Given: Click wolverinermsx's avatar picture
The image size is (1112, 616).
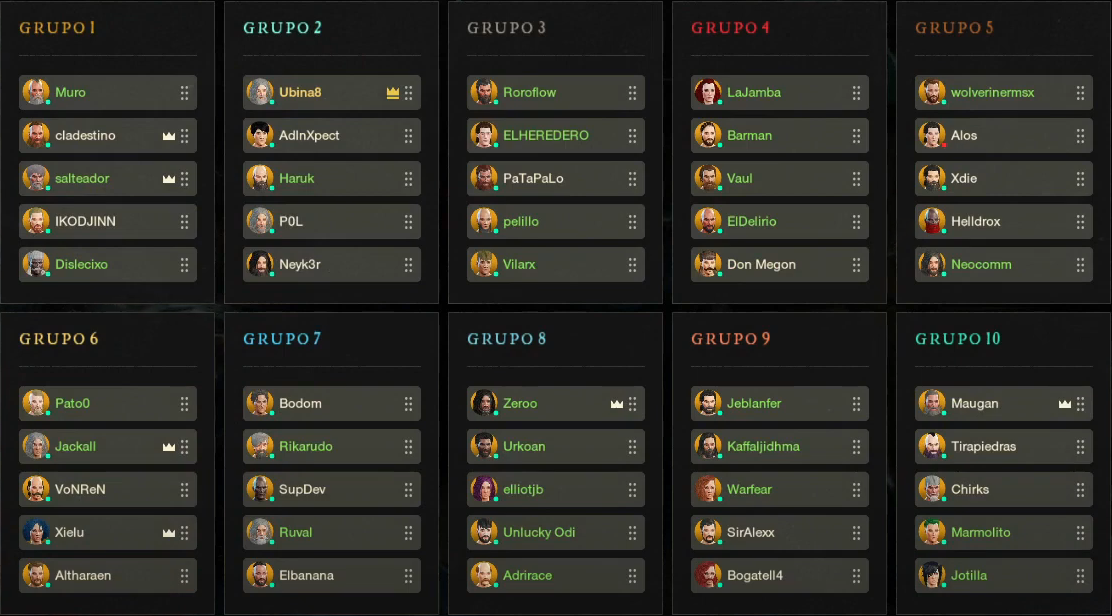Looking at the screenshot, I should [931, 93].
